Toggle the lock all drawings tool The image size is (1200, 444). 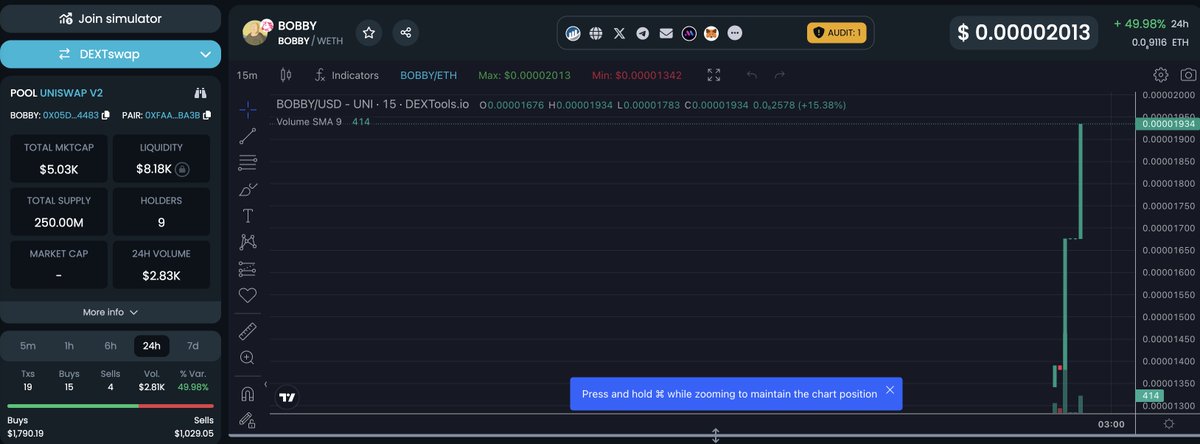pyautogui.click(x=248, y=420)
